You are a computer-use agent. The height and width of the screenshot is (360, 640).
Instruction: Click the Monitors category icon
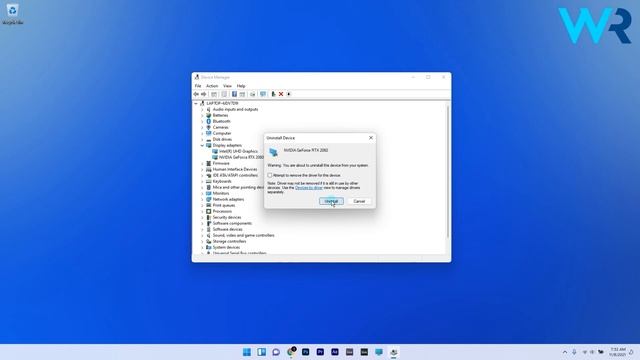tap(209, 193)
